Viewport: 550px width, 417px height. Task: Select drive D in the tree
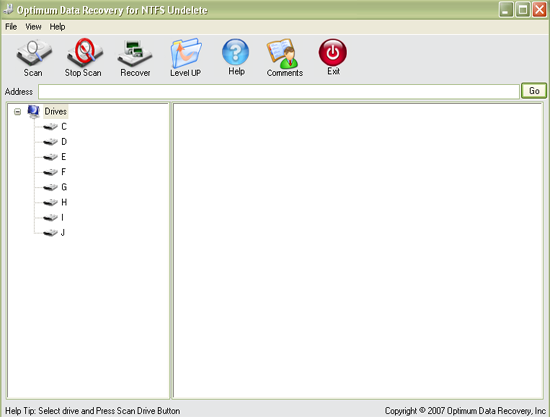(x=64, y=142)
